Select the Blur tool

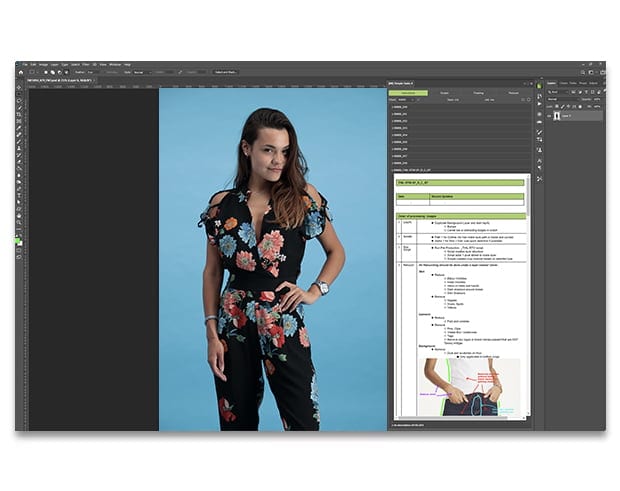[x=19, y=175]
